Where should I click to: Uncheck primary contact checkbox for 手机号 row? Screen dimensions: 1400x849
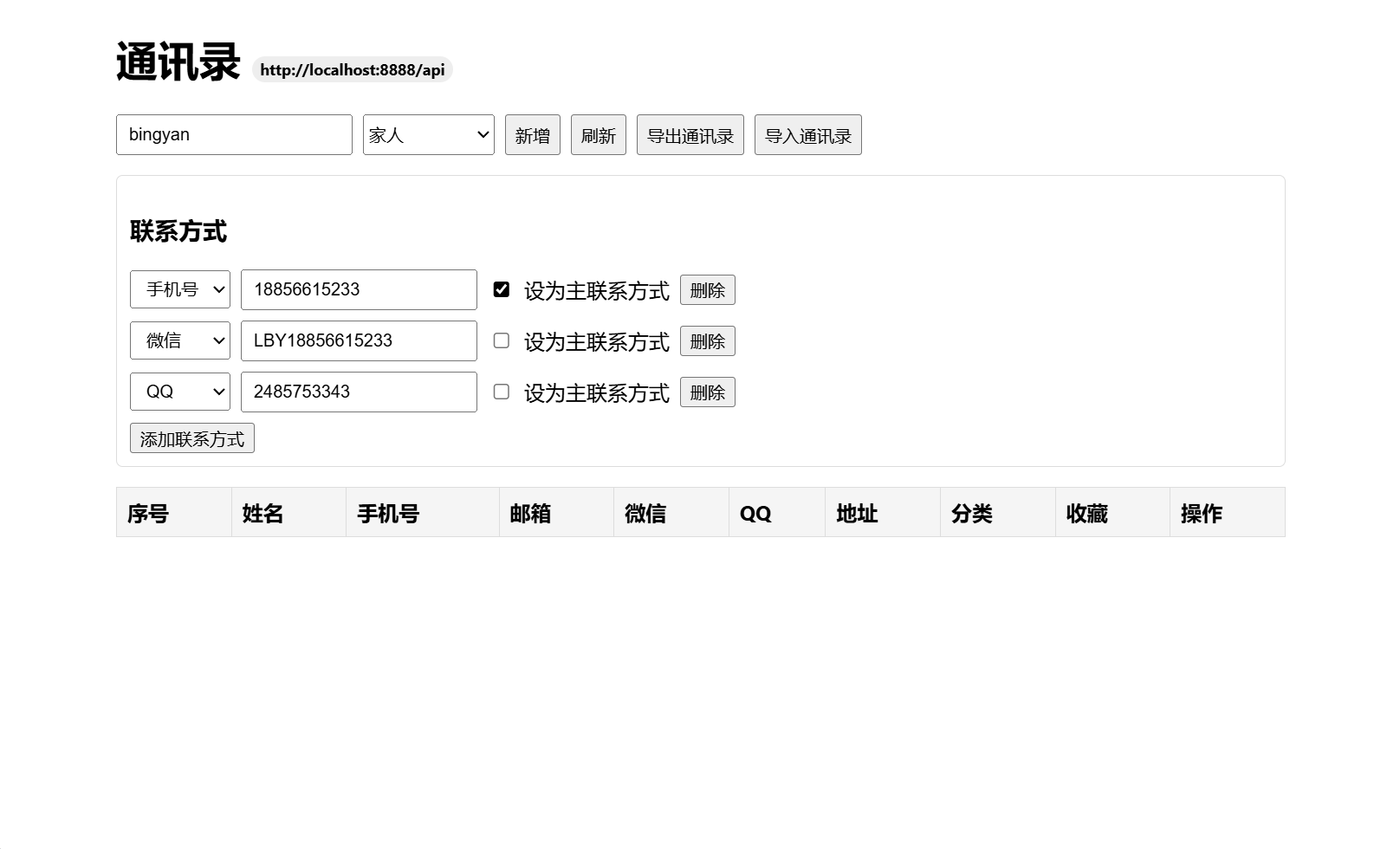click(502, 289)
